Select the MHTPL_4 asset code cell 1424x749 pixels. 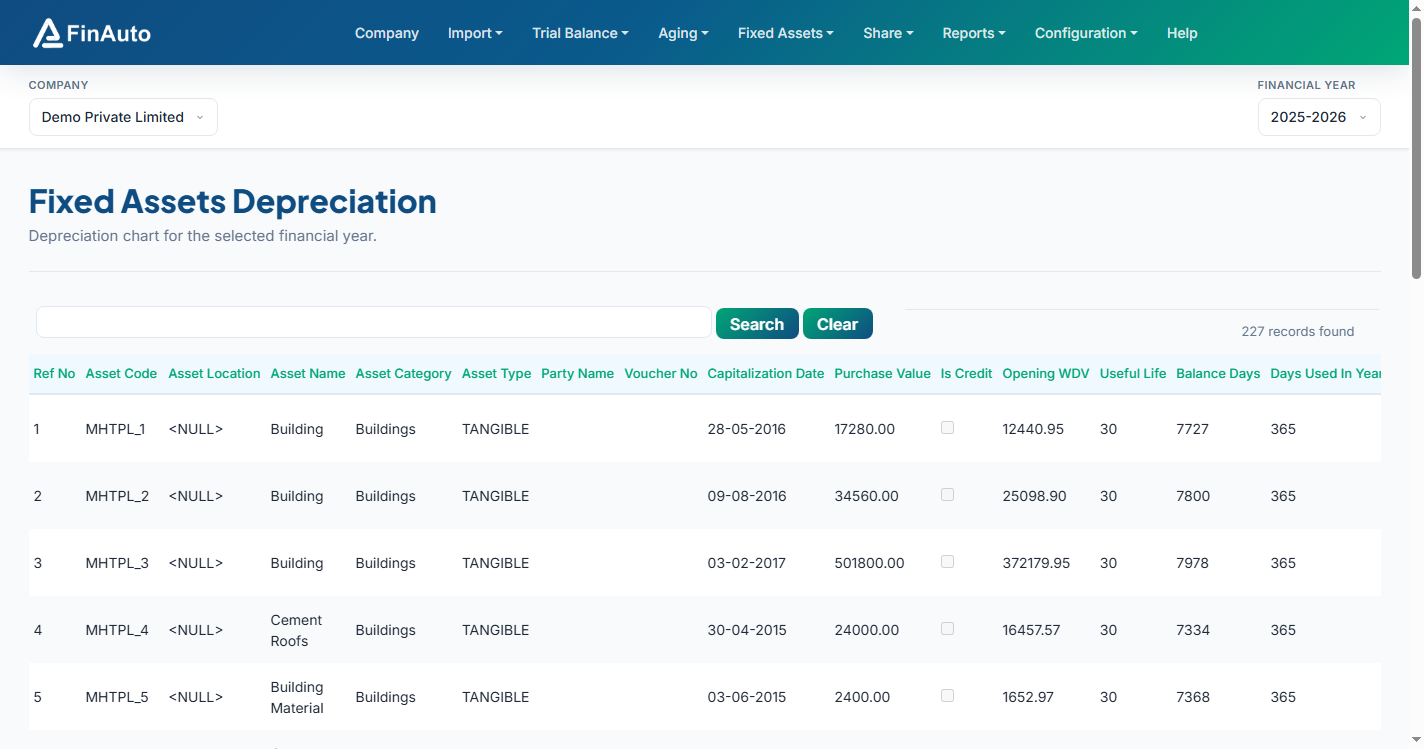(117, 630)
